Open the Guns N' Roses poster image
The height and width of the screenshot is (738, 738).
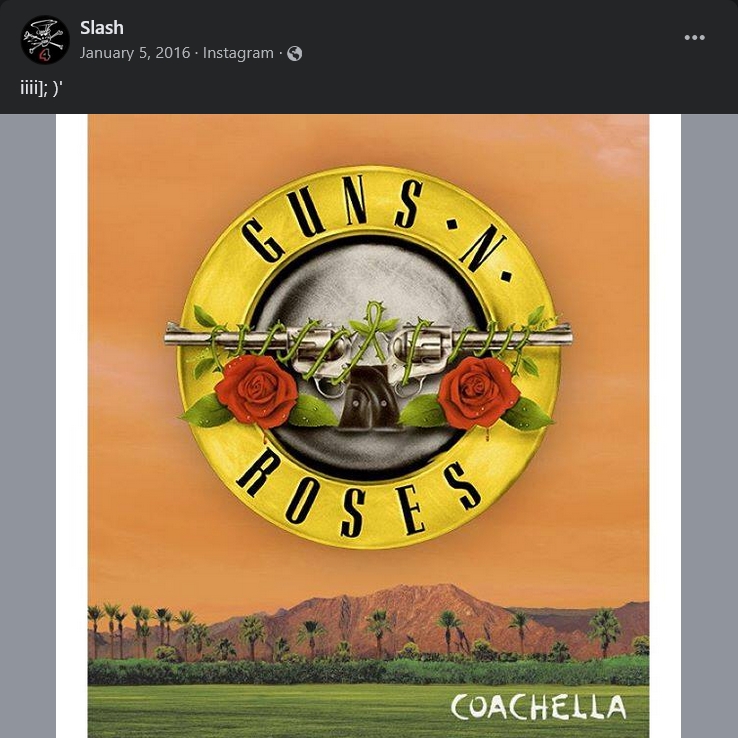pos(369,426)
